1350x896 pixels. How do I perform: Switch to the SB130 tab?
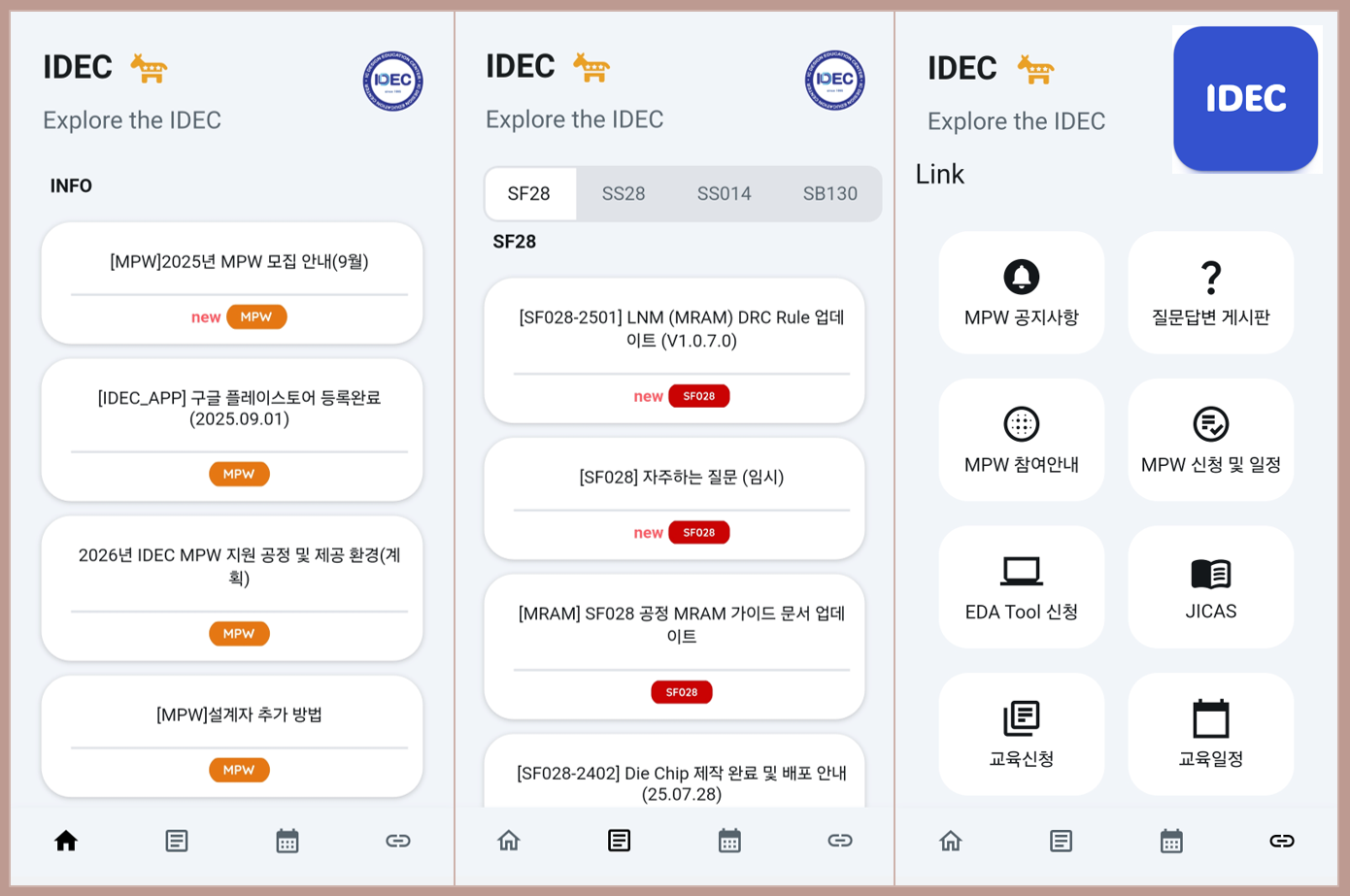(x=829, y=194)
